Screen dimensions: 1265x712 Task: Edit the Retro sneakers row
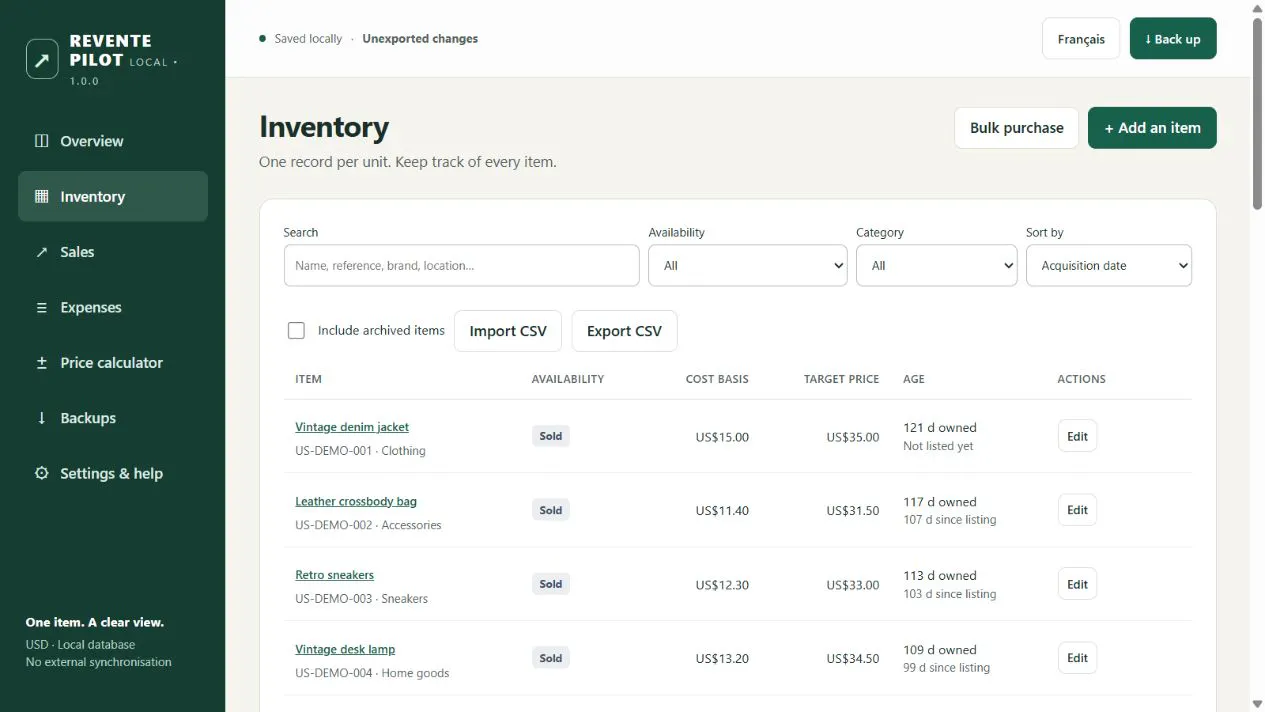(1077, 584)
